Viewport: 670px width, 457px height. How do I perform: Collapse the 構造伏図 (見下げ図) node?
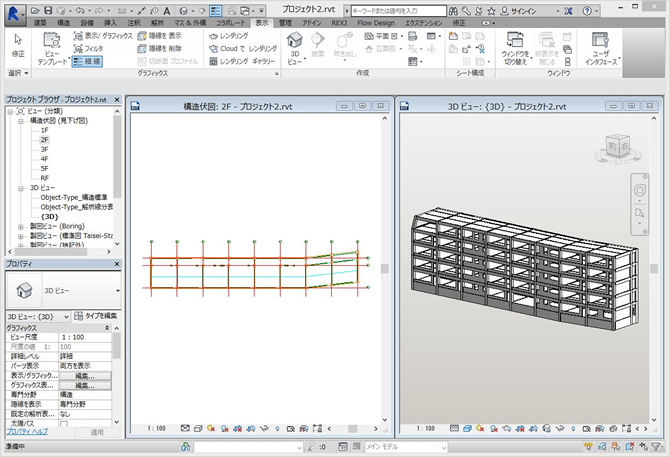coord(21,121)
